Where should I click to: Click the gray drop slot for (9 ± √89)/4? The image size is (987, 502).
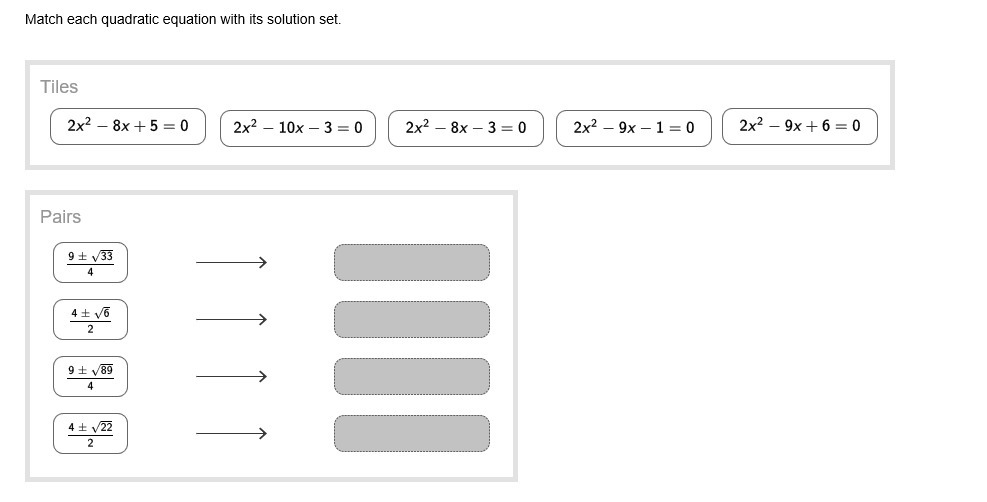click(x=412, y=377)
